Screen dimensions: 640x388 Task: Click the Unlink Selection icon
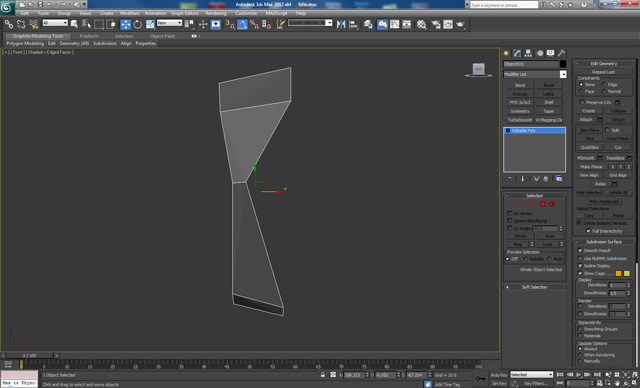click(21, 24)
